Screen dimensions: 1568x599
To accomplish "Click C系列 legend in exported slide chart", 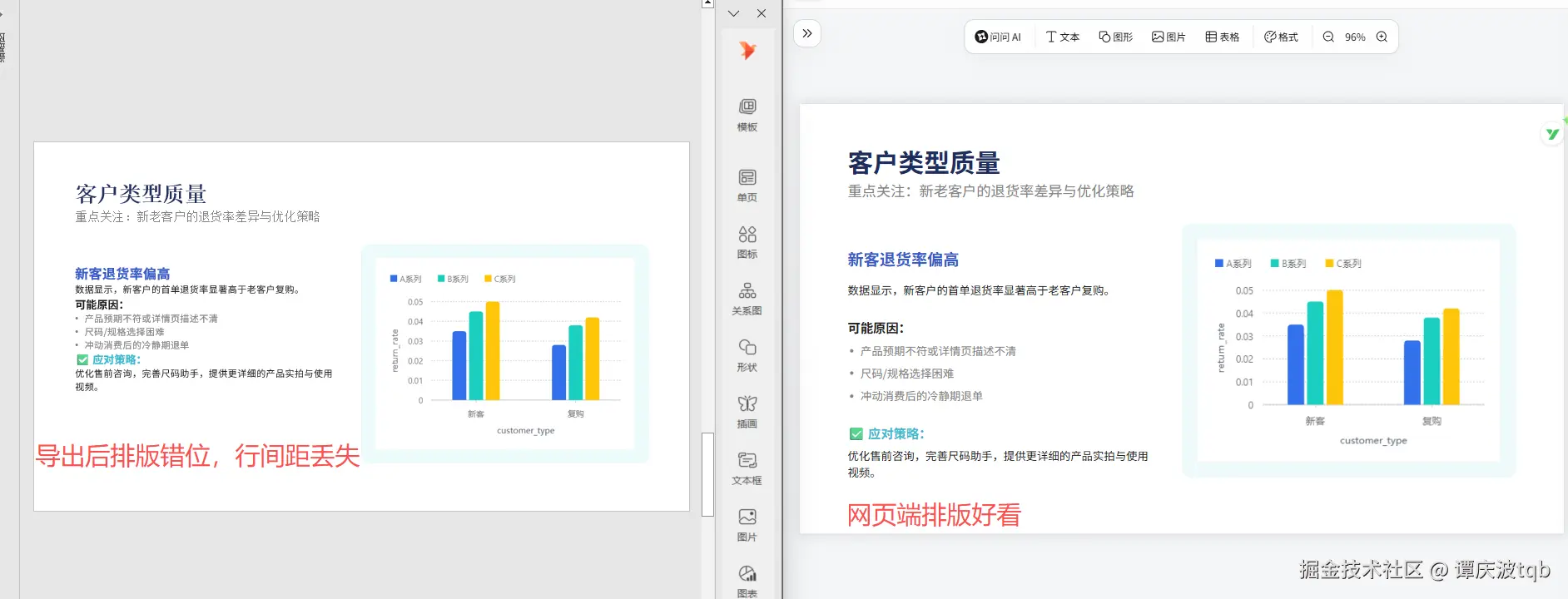I will point(500,279).
